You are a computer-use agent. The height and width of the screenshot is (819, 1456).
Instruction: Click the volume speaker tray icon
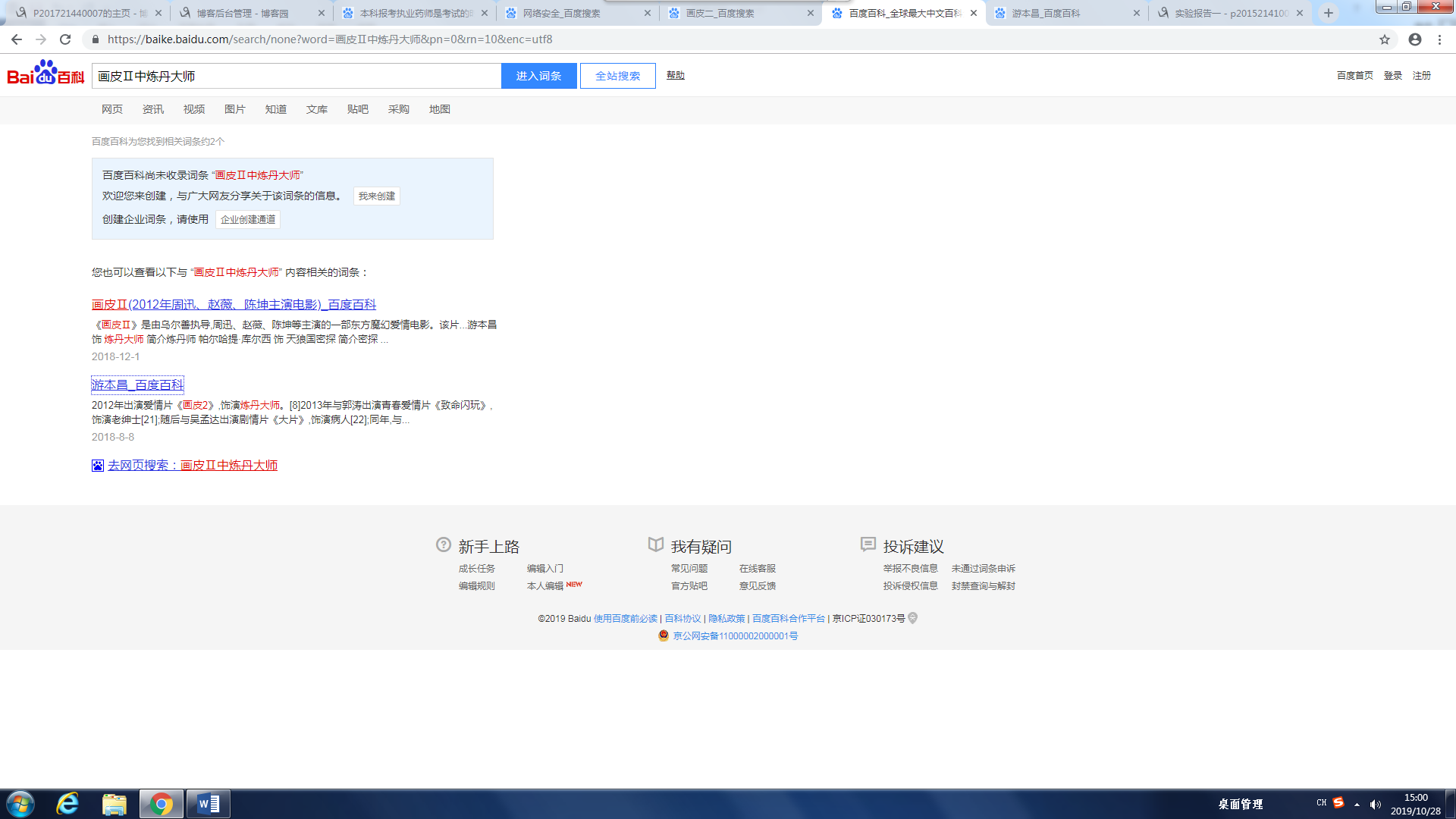coord(1376,805)
